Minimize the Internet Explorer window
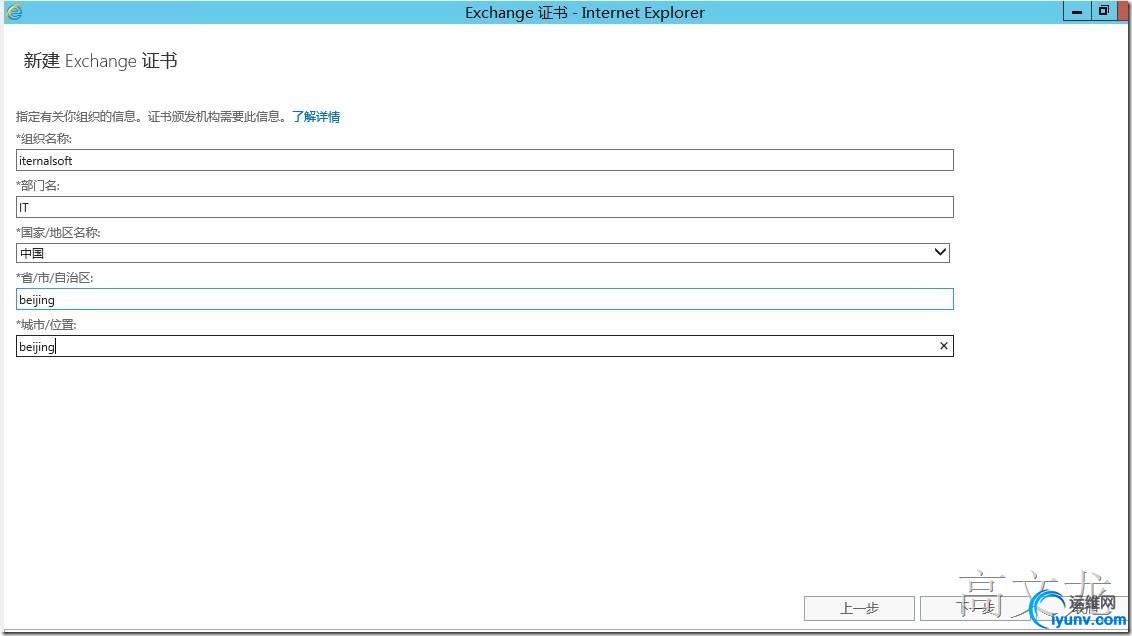The image size is (1132, 636). pos(1076,12)
